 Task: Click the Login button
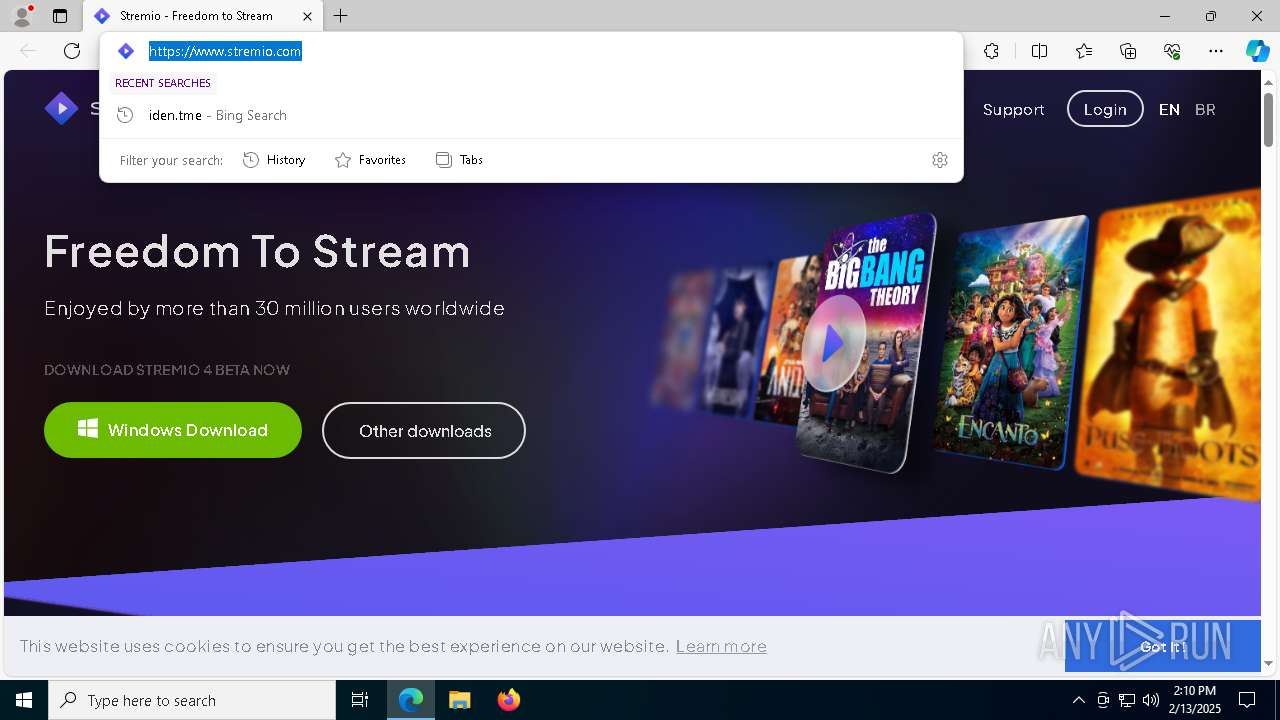coord(1105,109)
